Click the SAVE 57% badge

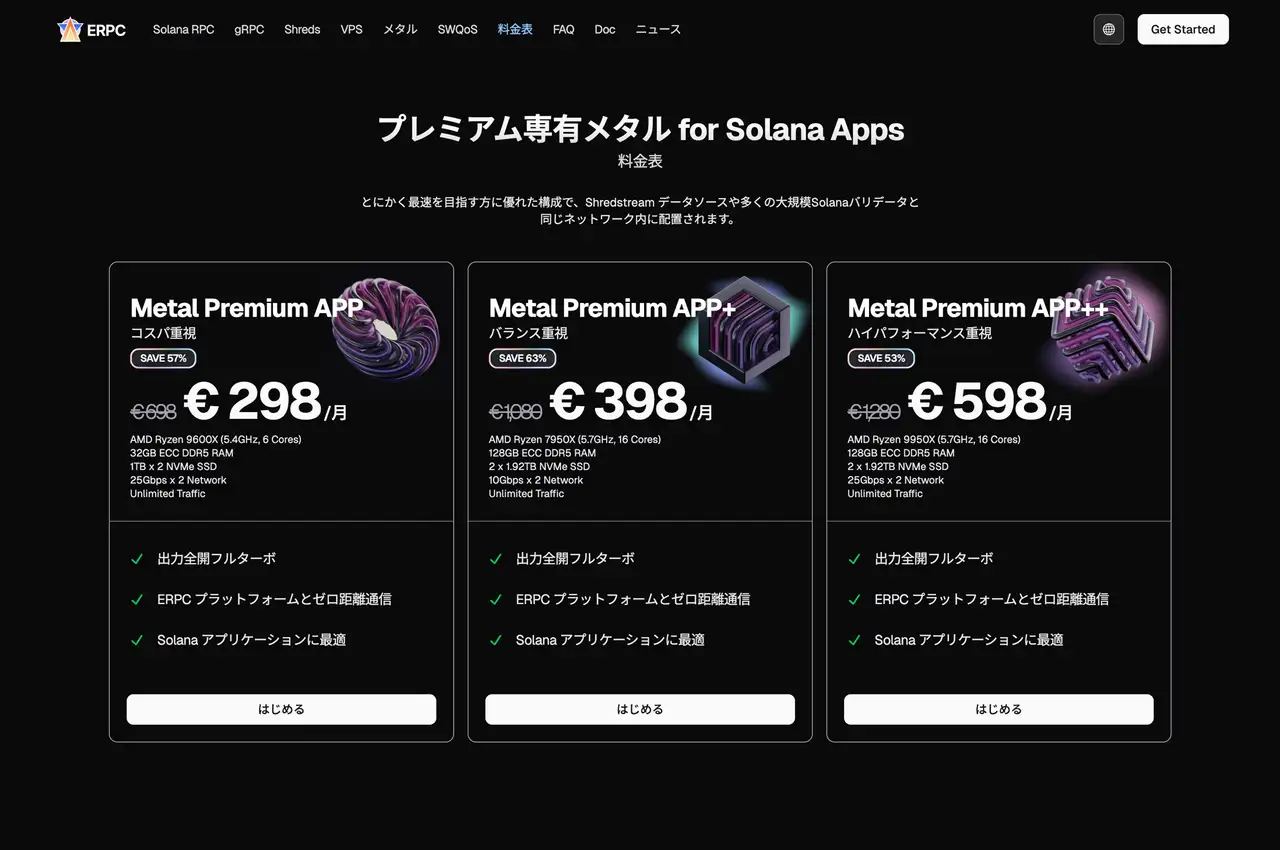click(162, 358)
